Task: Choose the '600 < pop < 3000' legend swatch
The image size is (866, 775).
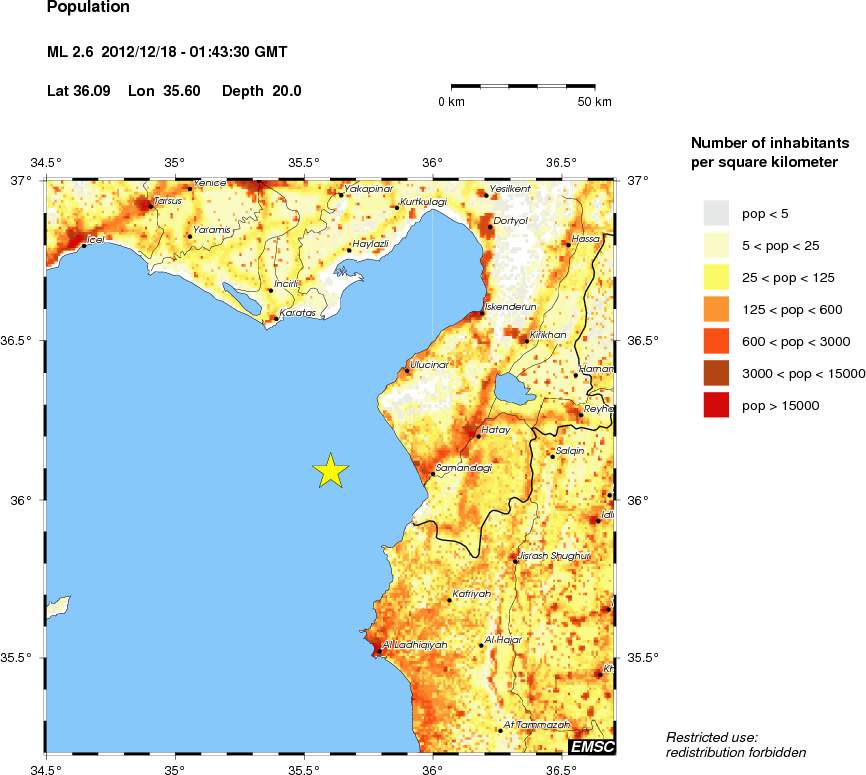Action: point(716,341)
